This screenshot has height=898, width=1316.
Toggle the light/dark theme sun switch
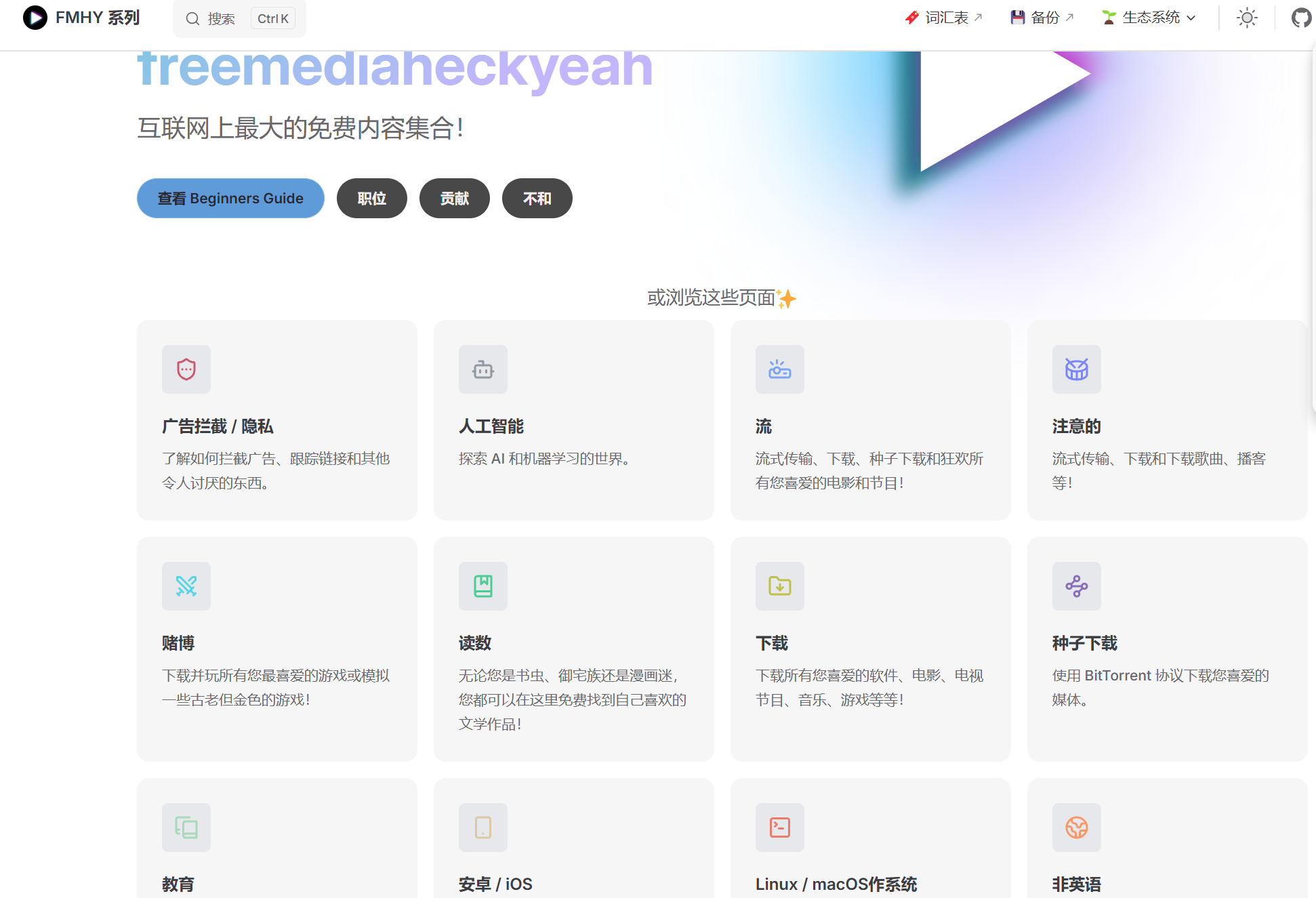pyautogui.click(x=1247, y=18)
